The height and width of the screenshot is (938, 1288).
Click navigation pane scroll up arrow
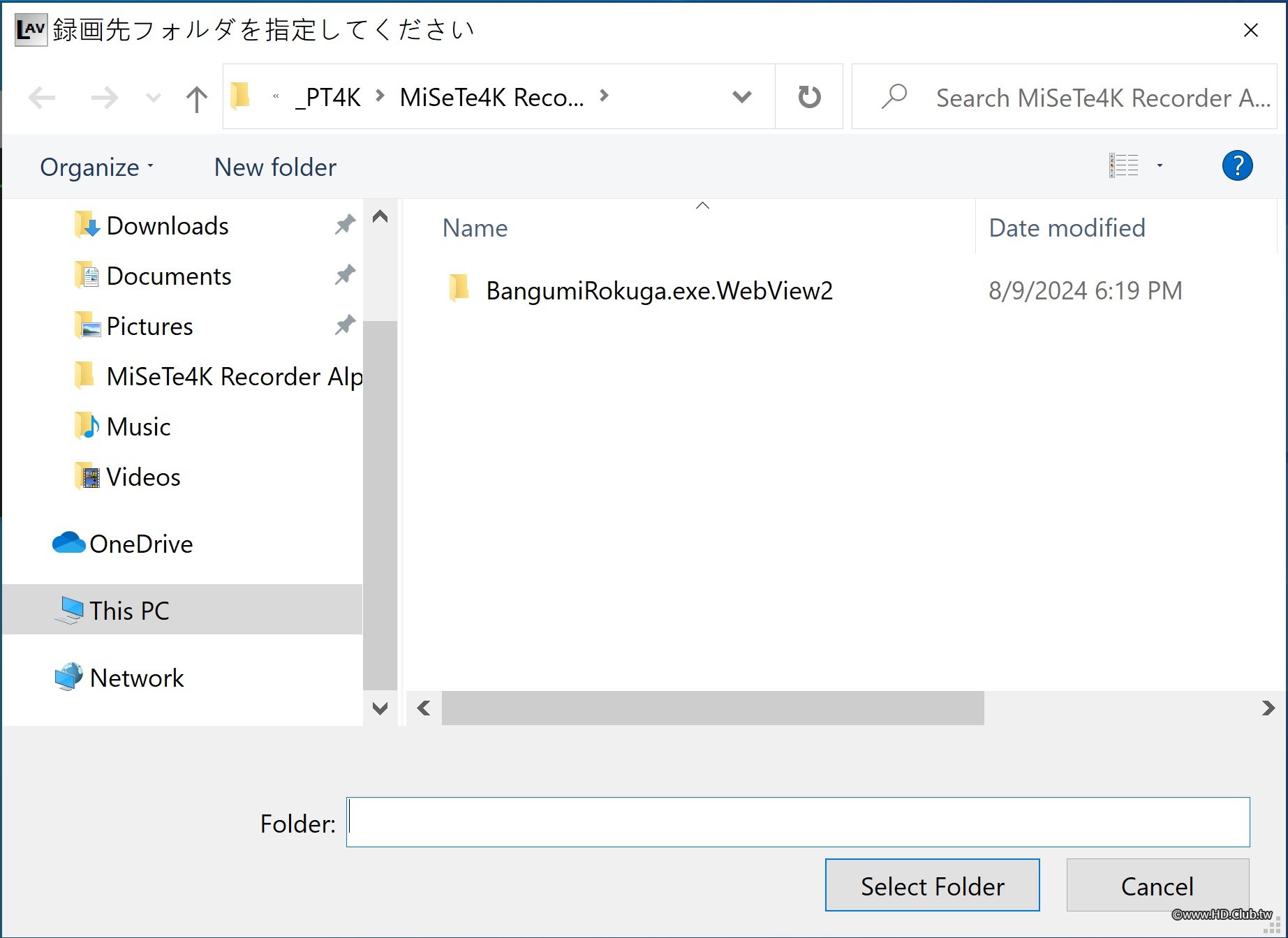380,216
